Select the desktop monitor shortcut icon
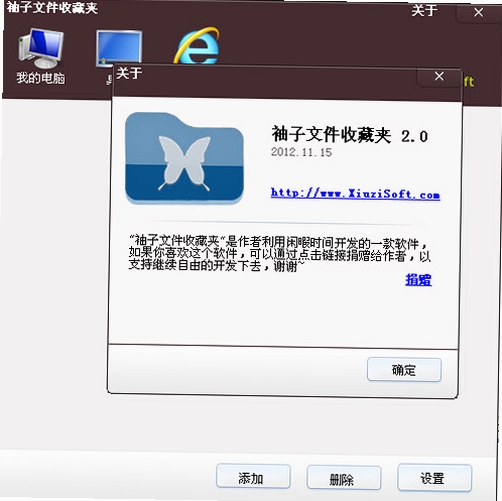The width and height of the screenshot is (502, 501). [x=119, y=48]
